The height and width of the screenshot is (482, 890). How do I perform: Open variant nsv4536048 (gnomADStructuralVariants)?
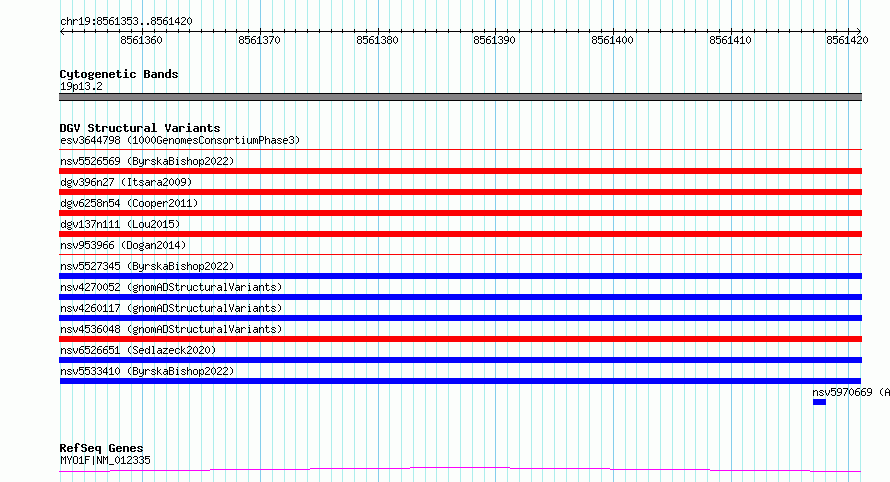pos(171,329)
